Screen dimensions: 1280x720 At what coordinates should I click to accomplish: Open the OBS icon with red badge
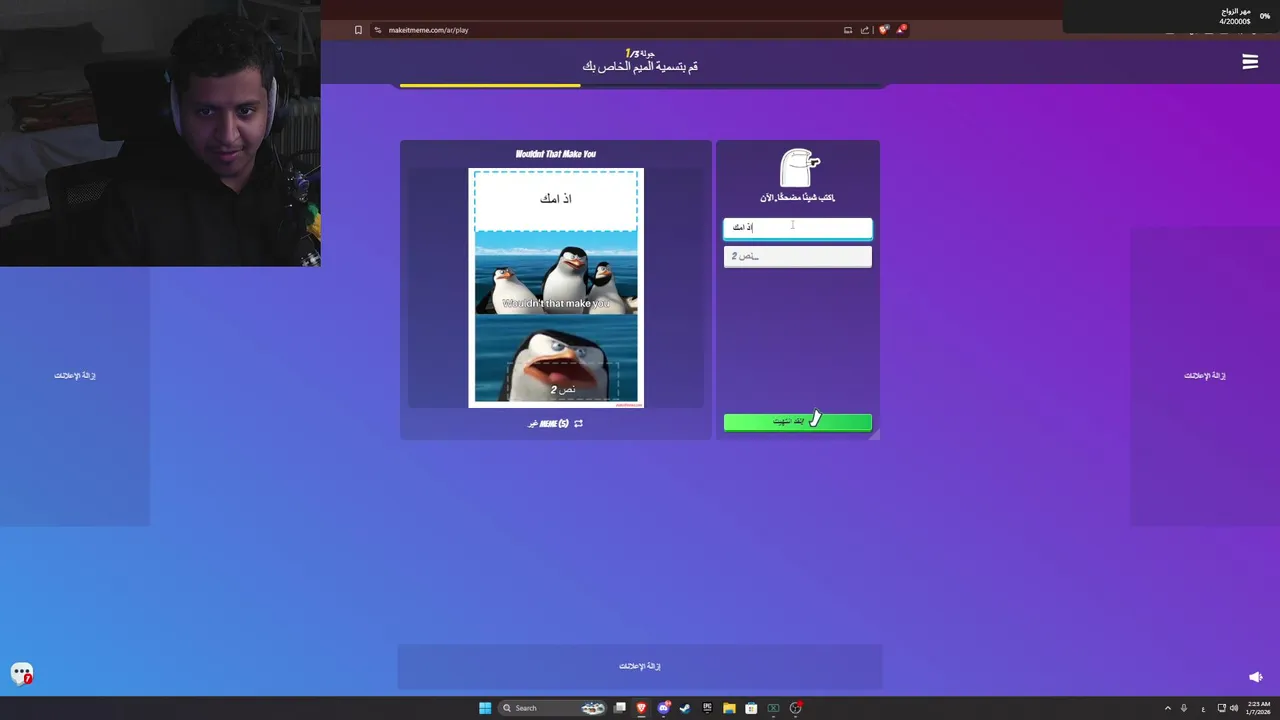(796, 708)
